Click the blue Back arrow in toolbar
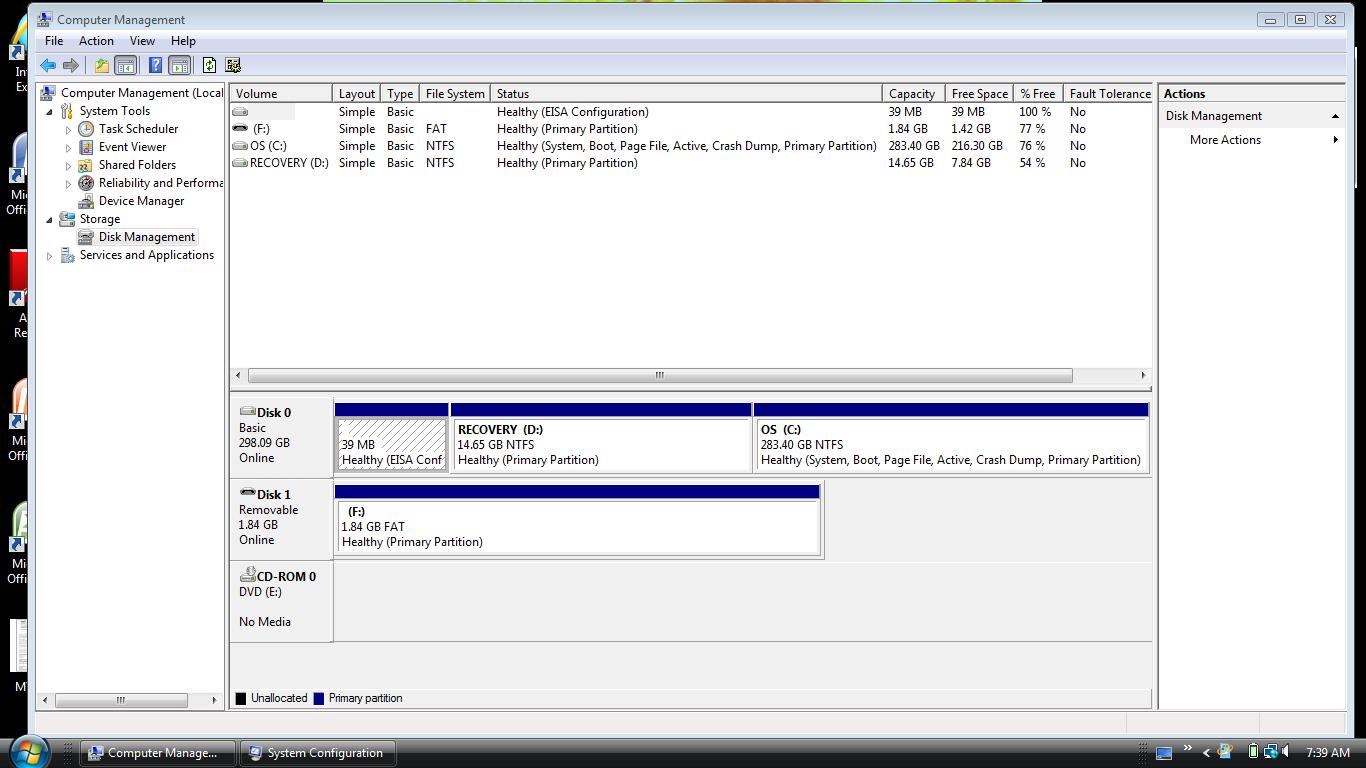 (x=47, y=65)
